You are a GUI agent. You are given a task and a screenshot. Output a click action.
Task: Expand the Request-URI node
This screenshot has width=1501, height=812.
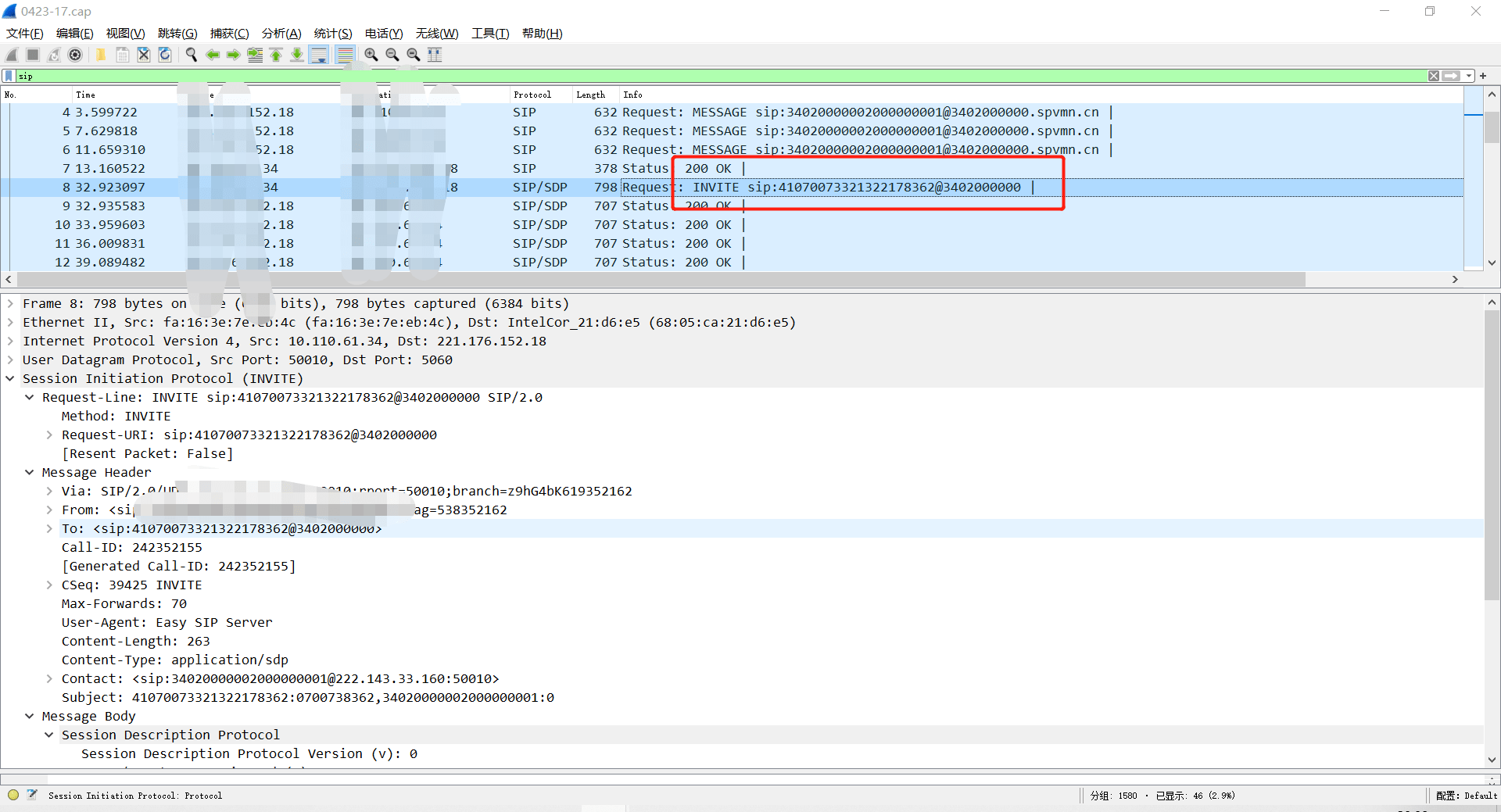point(49,435)
